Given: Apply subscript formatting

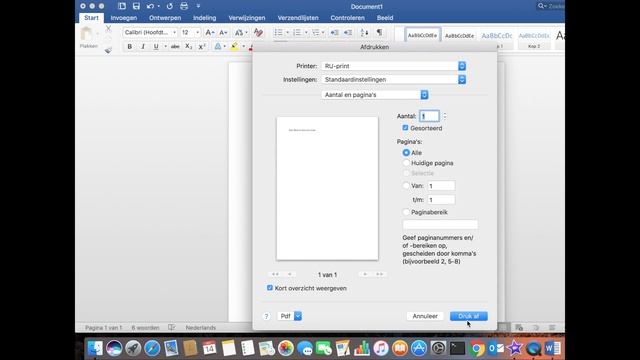Looking at the screenshot, I should 188,47.
